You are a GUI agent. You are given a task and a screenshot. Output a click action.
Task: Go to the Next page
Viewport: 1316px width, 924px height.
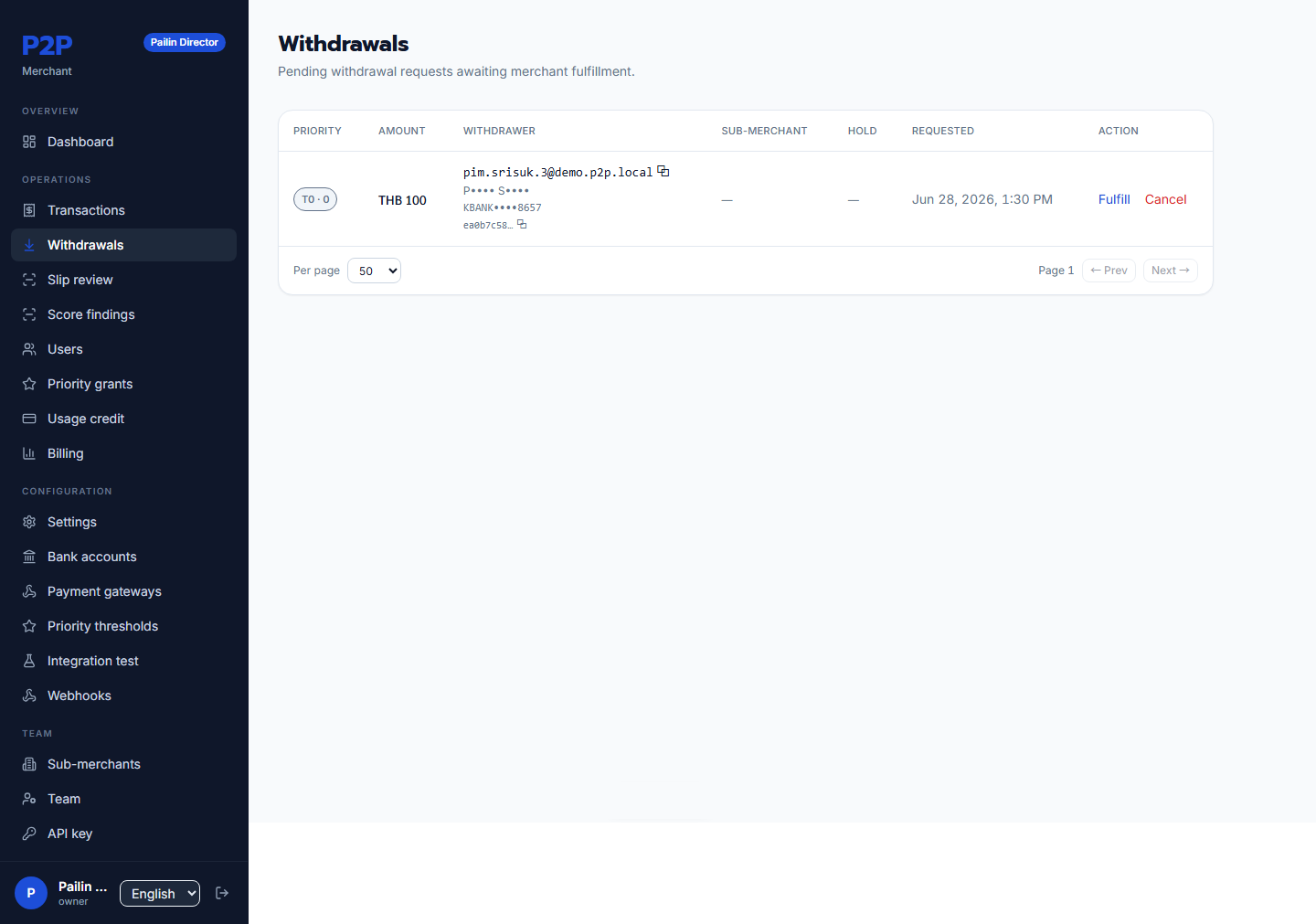(1170, 271)
